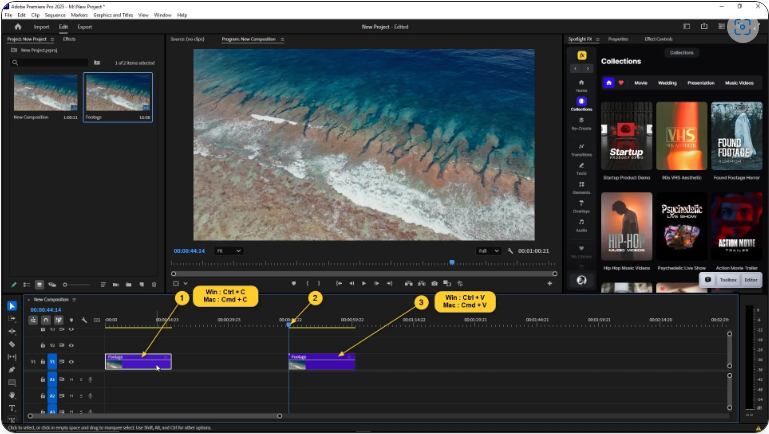This screenshot has height=434, width=769.
Task: Click the Toolbox button
Action: pyautogui.click(x=728, y=280)
